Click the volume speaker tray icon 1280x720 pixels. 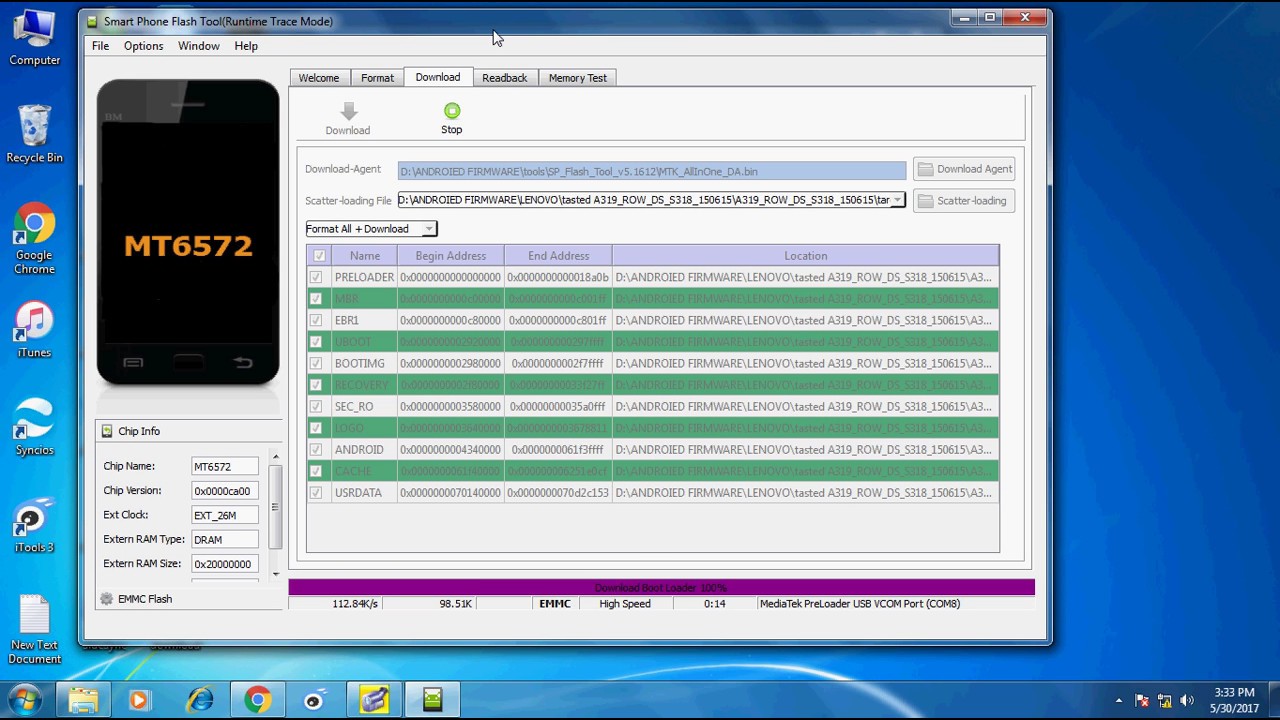1187,701
